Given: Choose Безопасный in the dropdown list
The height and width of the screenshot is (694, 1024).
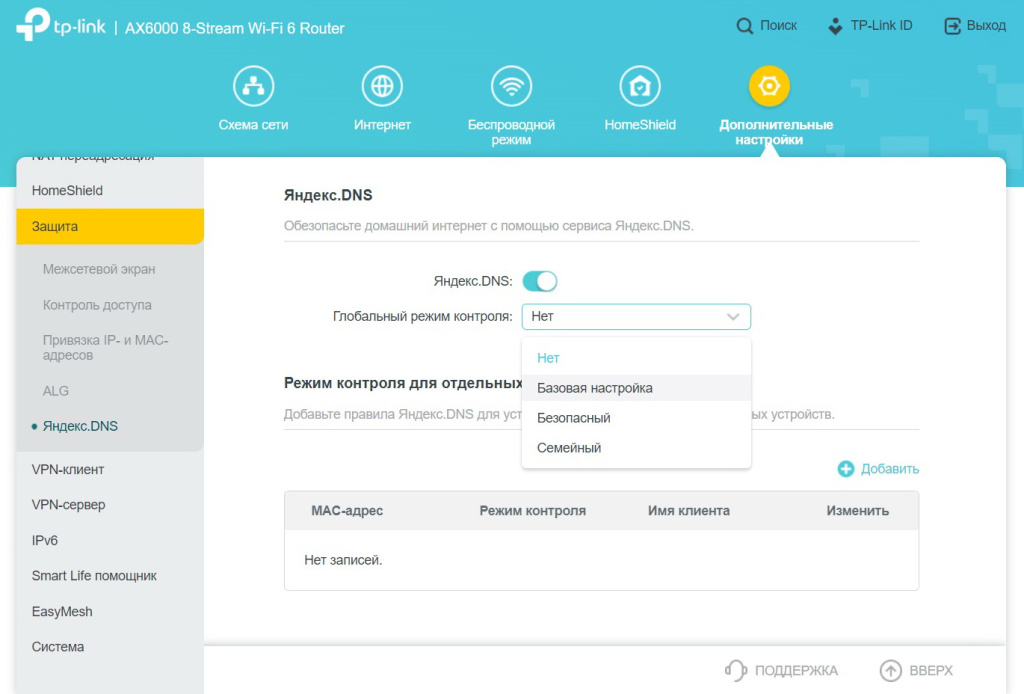Looking at the screenshot, I should pyautogui.click(x=636, y=418).
